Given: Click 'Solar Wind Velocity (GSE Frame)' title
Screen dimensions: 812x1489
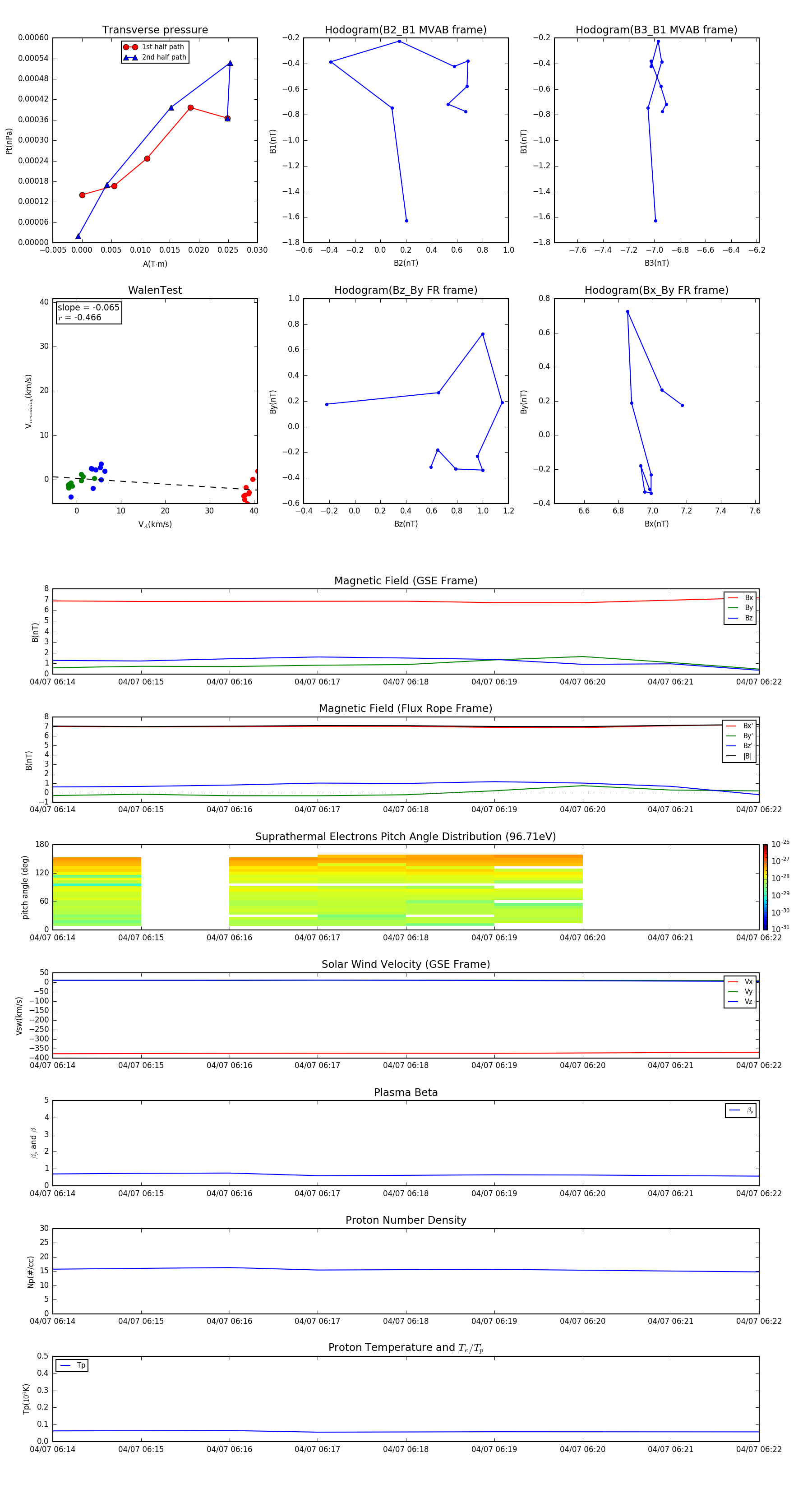Looking at the screenshot, I should click(406, 964).
